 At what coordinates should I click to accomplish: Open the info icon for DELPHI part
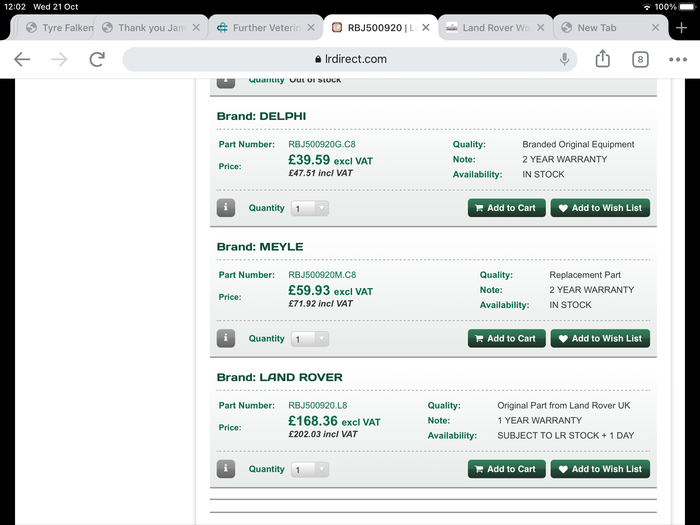[x=226, y=208]
